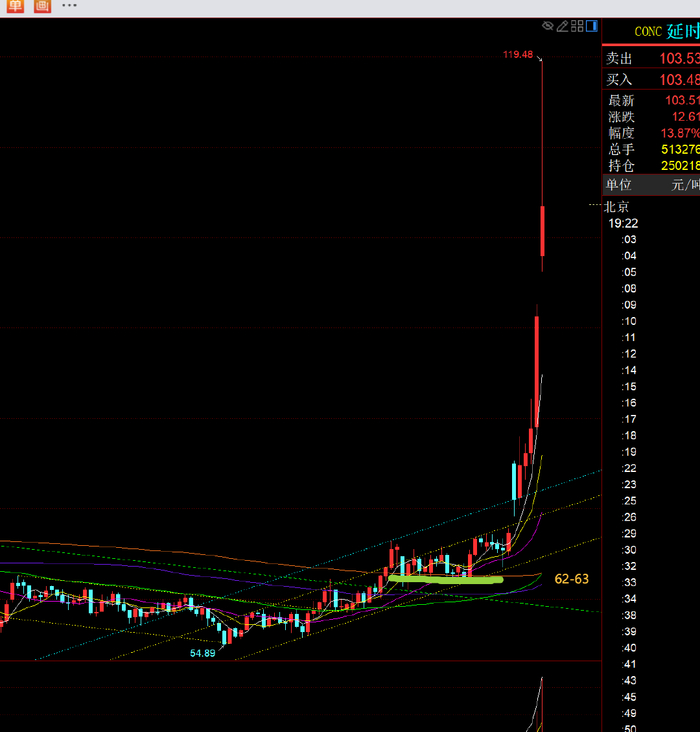Image resolution: width=700 pixels, height=732 pixels.
Task: Select the :03 tick row
Action: coord(629,239)
